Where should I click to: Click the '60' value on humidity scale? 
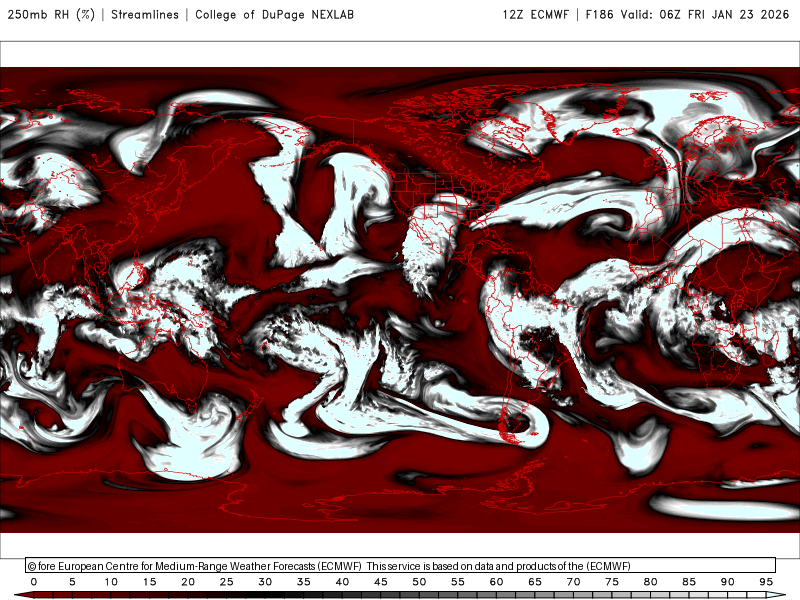coord(496,582)
